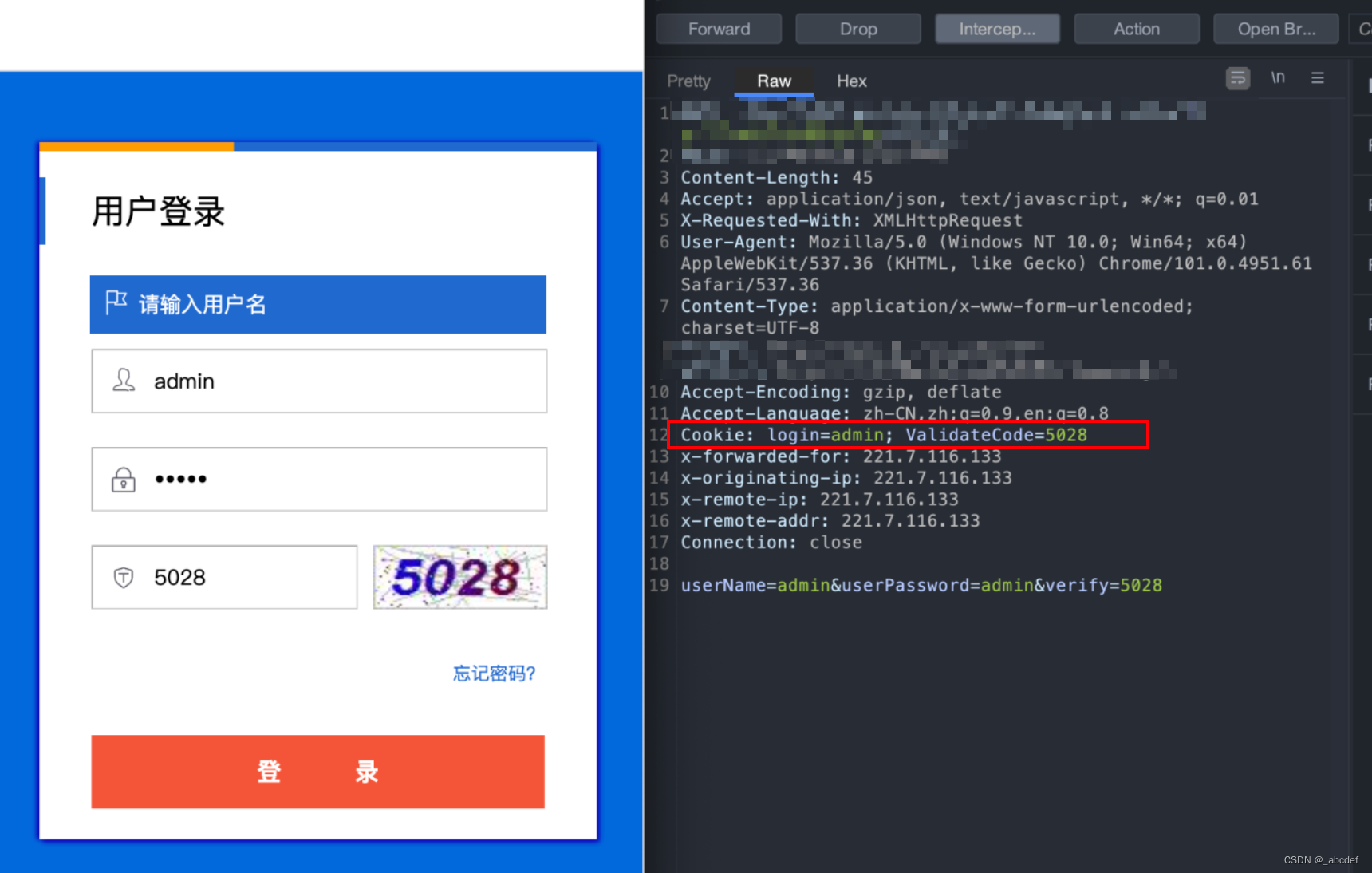Toggle the show non-printable \n icon
The width and height of the screenshot is (1372, 873).
pyautogui.click(x=1278, y=77)
